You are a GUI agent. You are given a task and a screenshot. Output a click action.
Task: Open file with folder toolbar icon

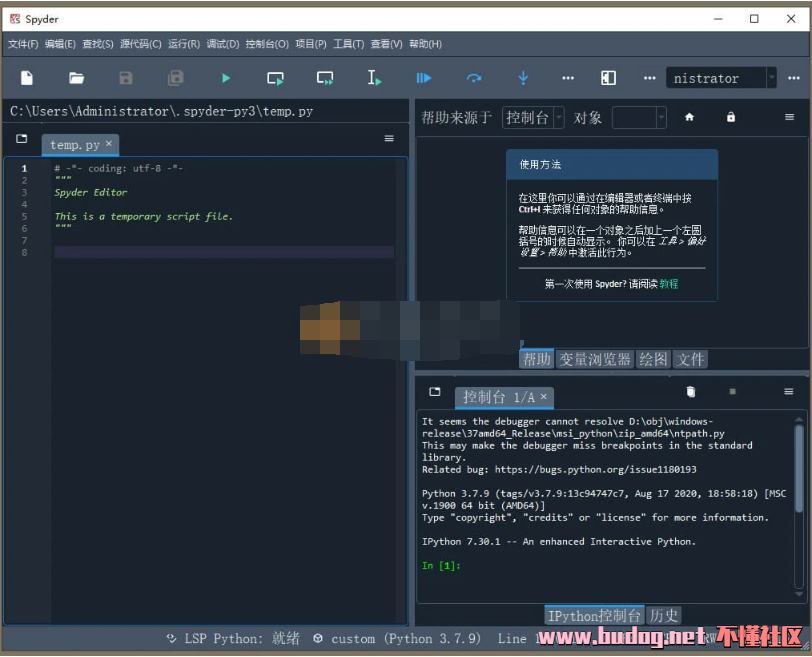tap(76, 78)
